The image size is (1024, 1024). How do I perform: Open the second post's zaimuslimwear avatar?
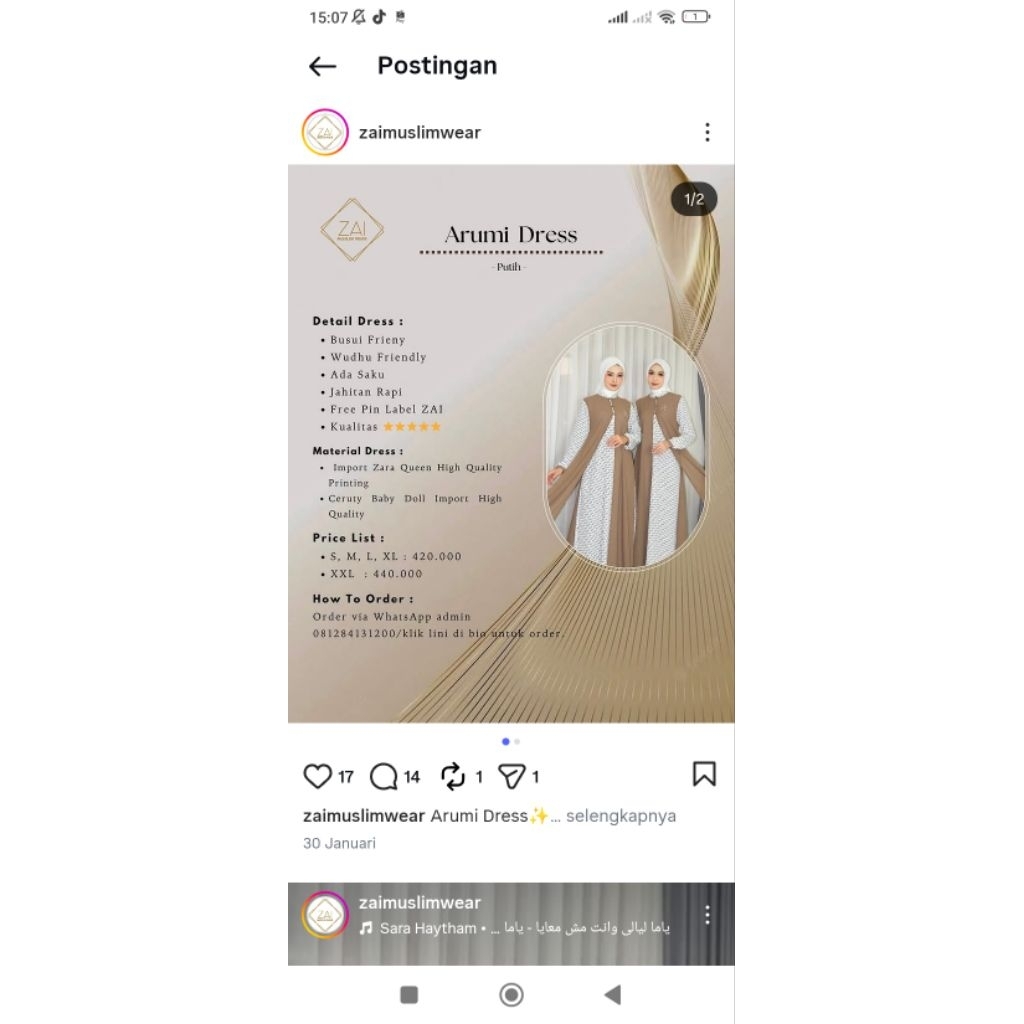(x=325, y=916)
